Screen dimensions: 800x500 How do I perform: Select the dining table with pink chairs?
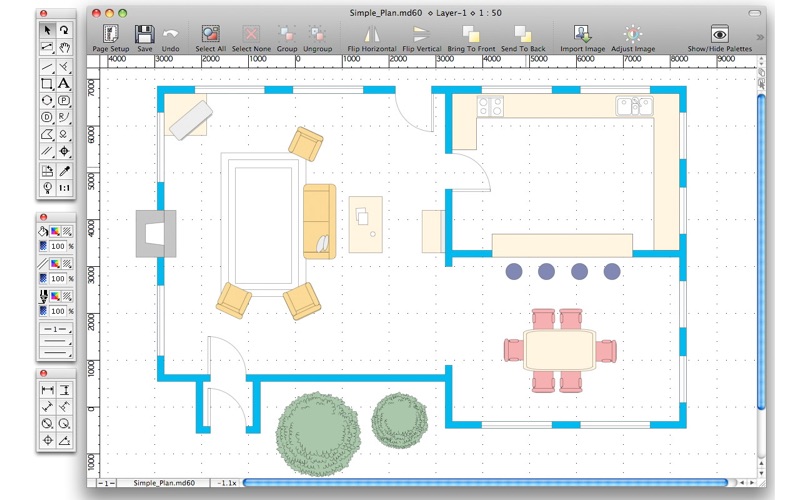click(x=560, y=351)
